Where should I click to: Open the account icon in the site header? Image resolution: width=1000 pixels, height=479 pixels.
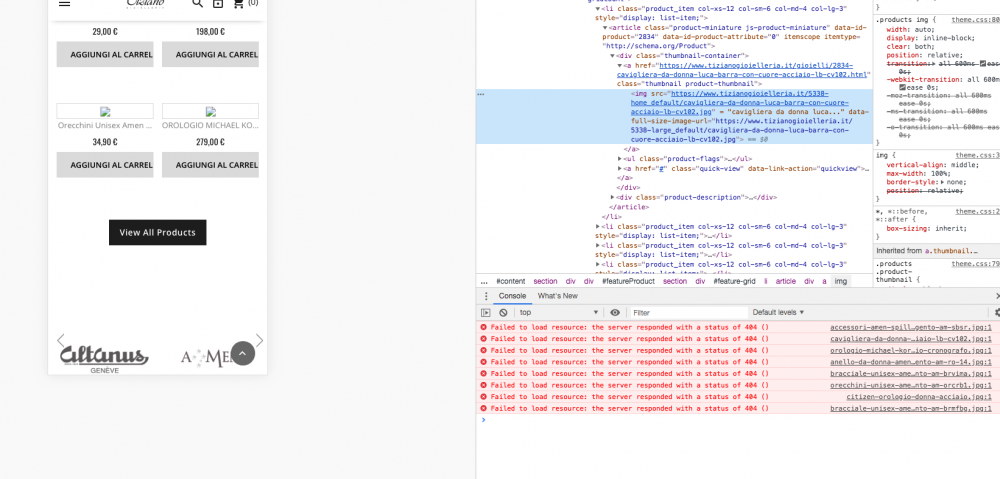pyautogui.click(x=218, y=3)
